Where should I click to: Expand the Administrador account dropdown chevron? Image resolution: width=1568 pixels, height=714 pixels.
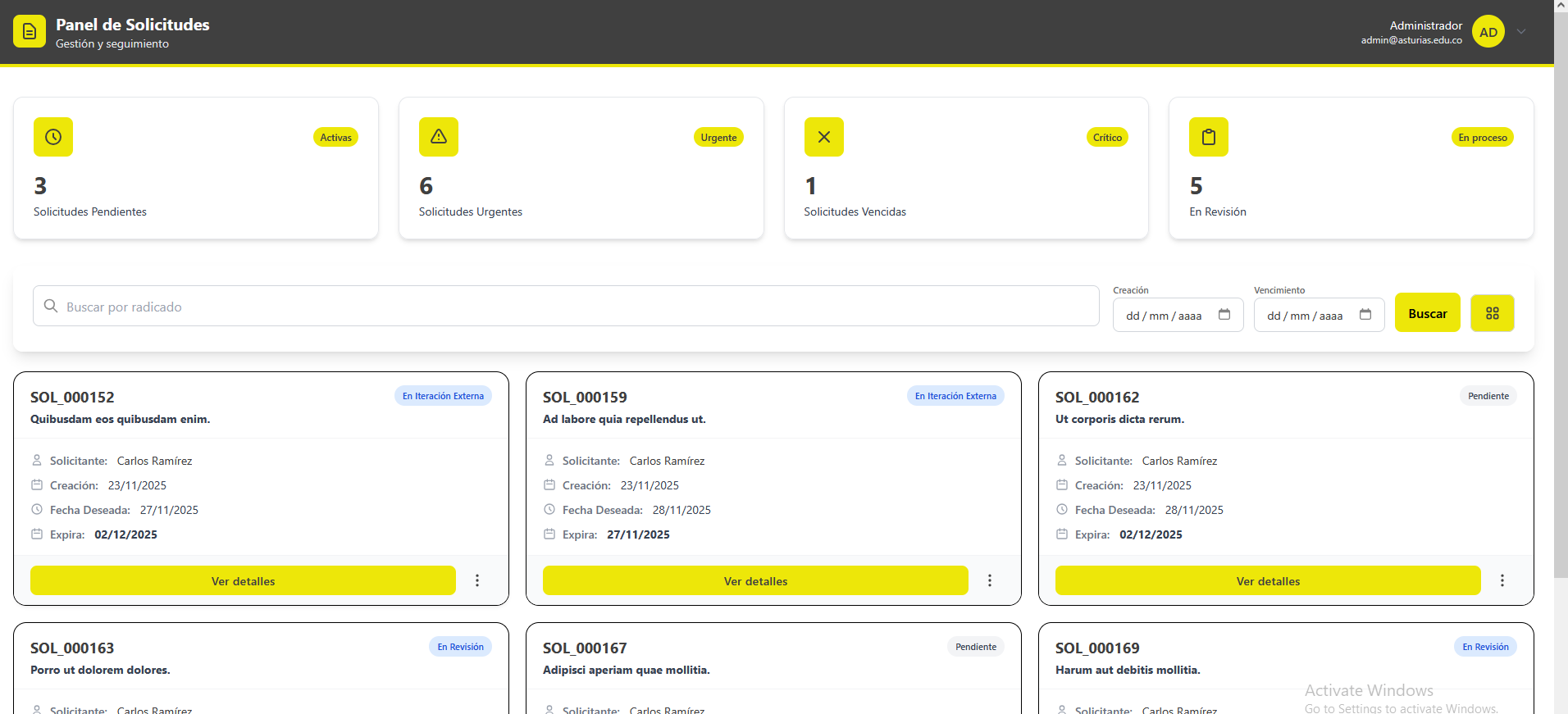[x=1521, y=32]
